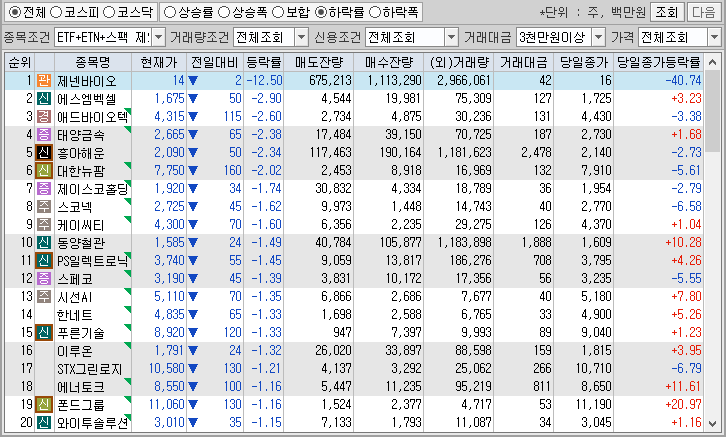Sort by the 현재가 column header

(x=159, y=62)
